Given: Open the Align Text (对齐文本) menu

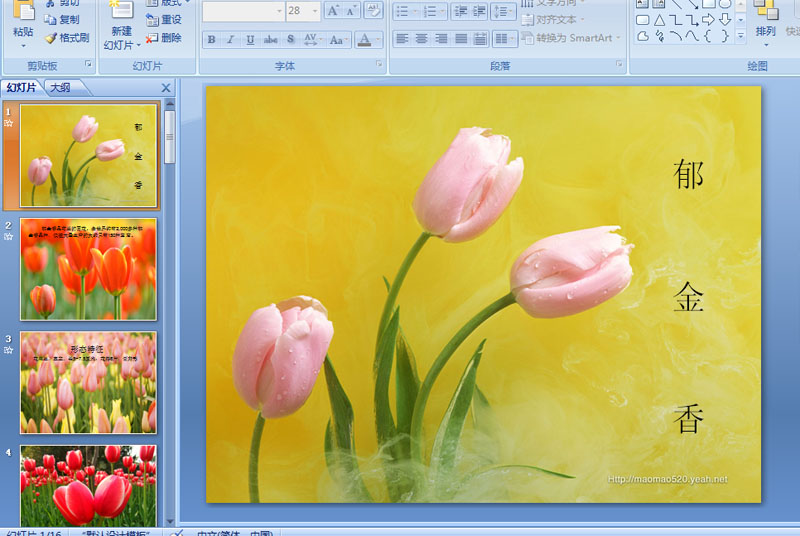Looking at the screenshot, I should pyautogui.click(x=553, y=20).
